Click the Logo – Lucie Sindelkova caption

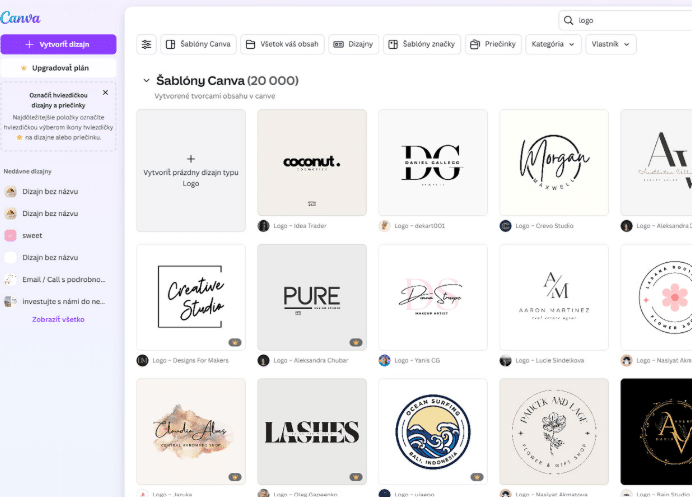coord(549,361)
